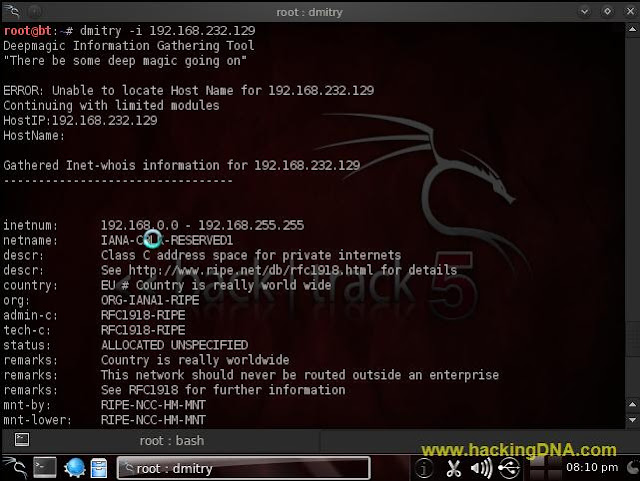Switch to the 'root : bash' terminal tab
Viewport: 640px width, 481px height.
point(171,441)
